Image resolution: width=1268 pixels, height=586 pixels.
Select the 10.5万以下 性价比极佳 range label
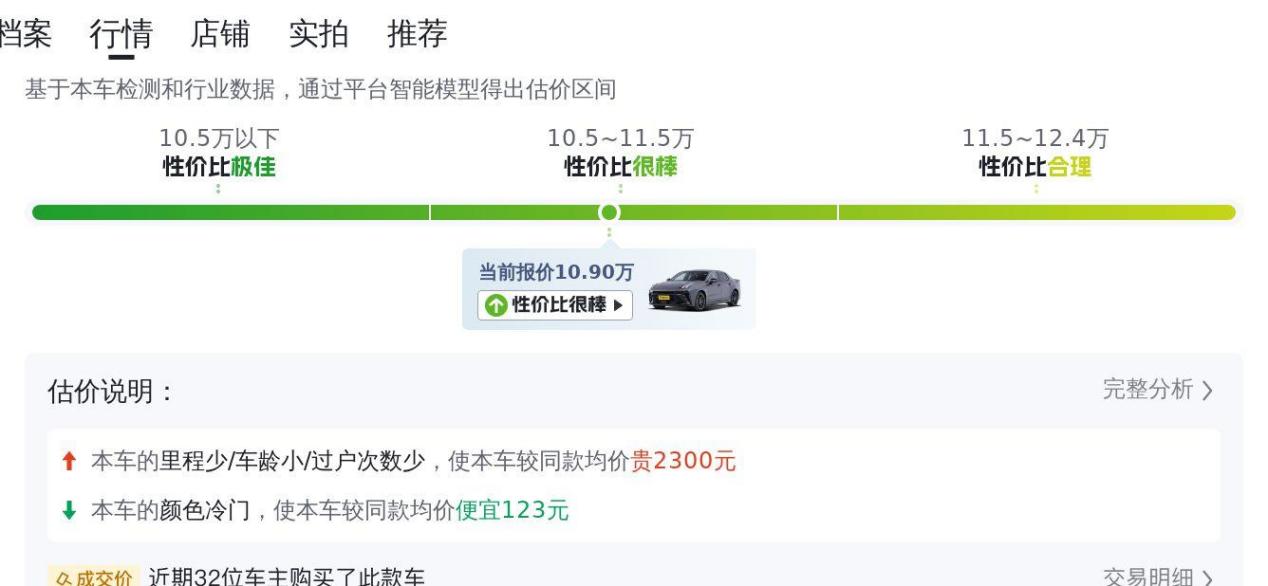pos(219,153)
